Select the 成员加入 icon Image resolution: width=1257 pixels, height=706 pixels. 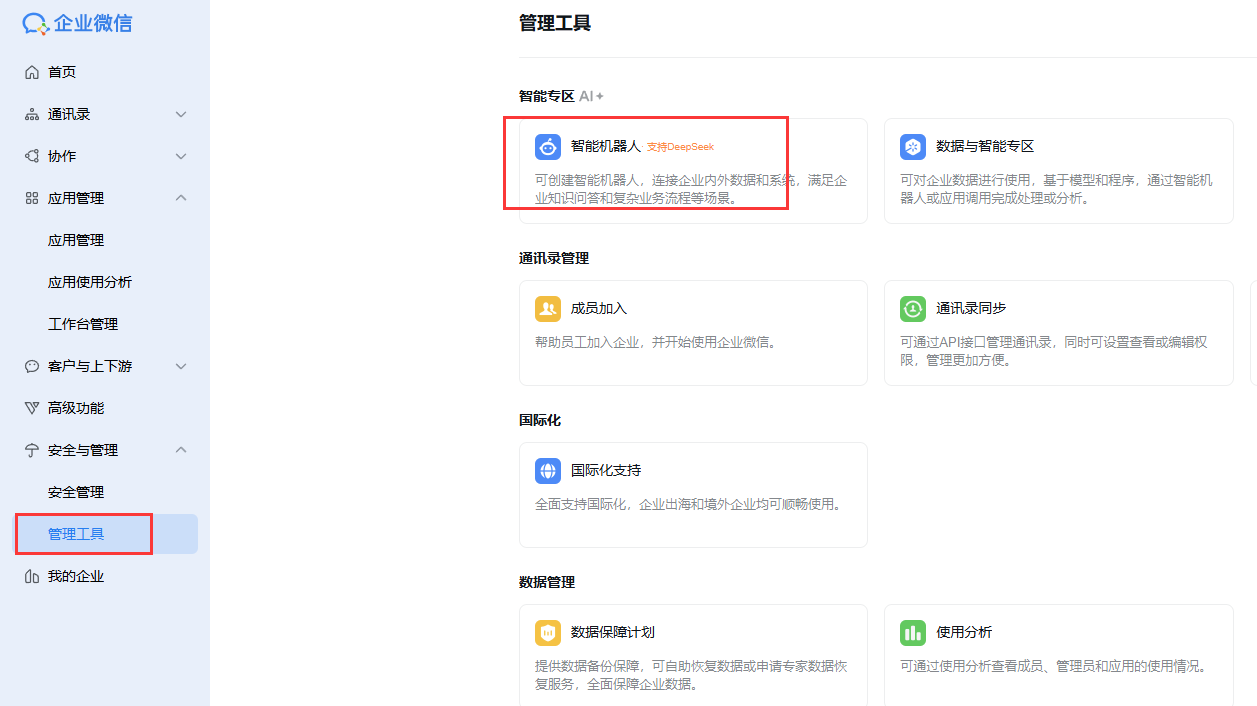(547, 309)
